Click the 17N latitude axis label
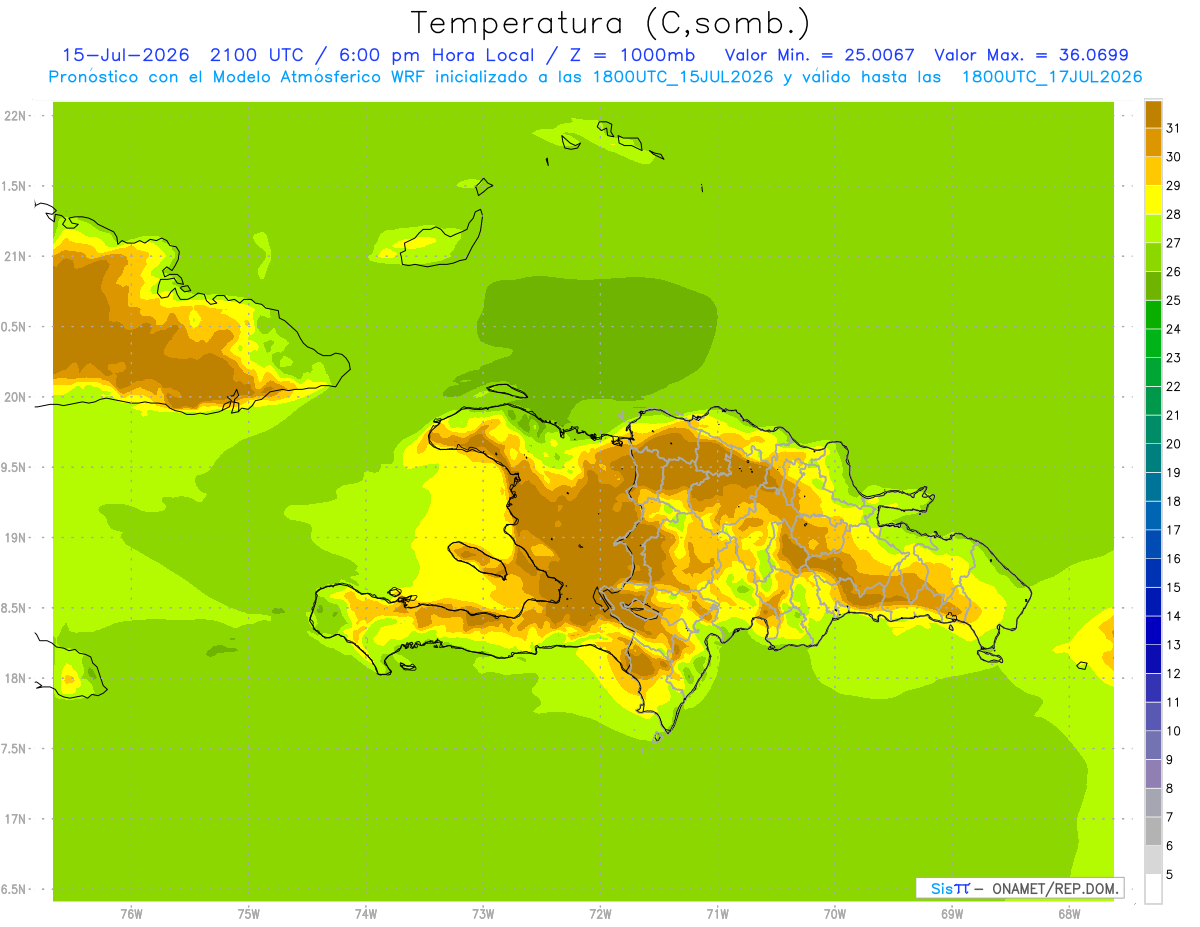 point(15,819)
